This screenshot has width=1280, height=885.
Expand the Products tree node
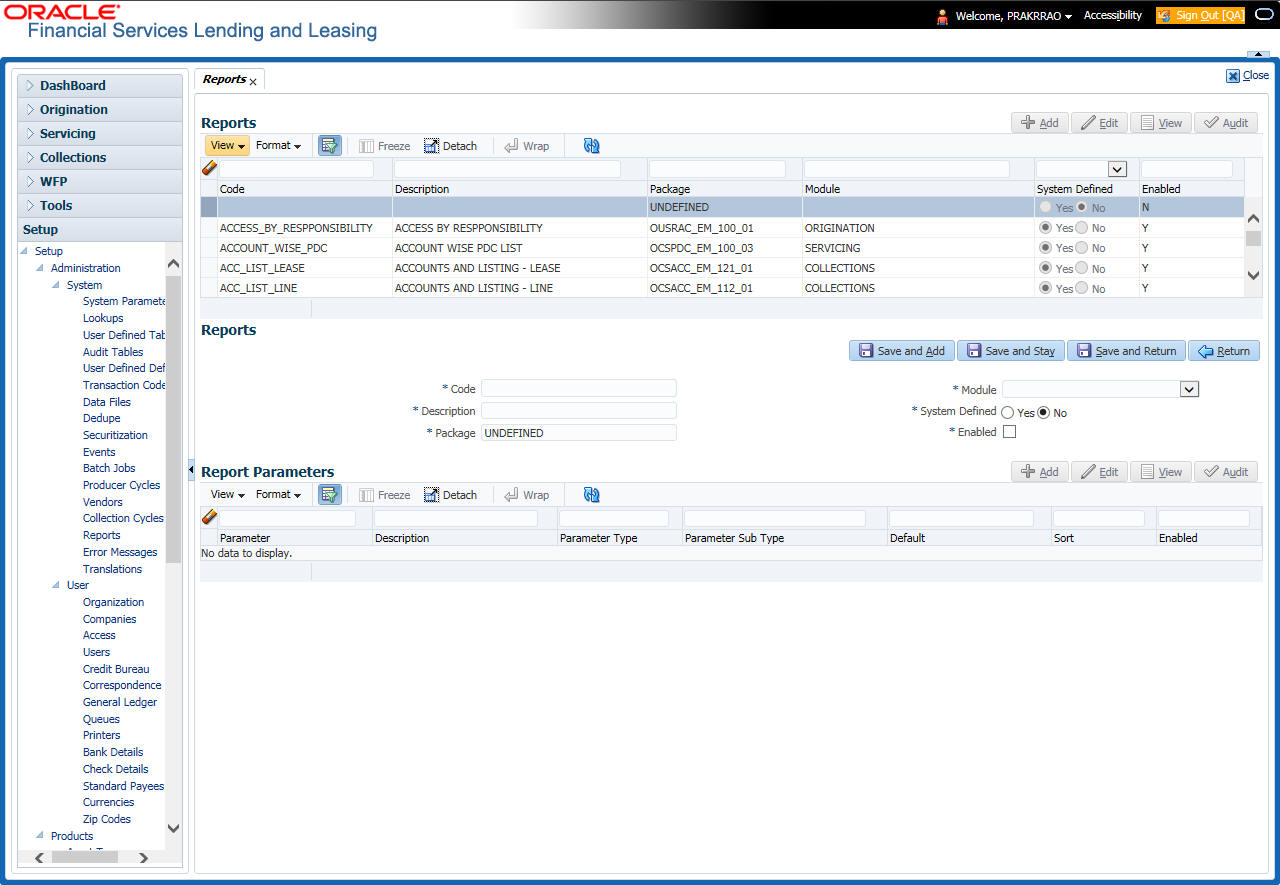pyautogui.click(x=41, y=836)
